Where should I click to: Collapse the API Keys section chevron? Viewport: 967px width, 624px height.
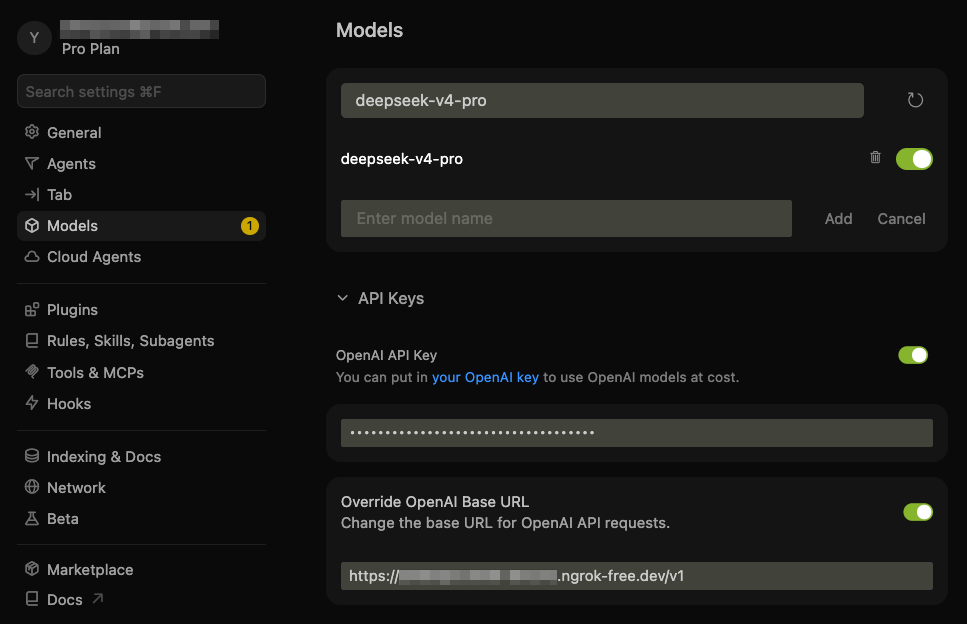coord(343,298)
